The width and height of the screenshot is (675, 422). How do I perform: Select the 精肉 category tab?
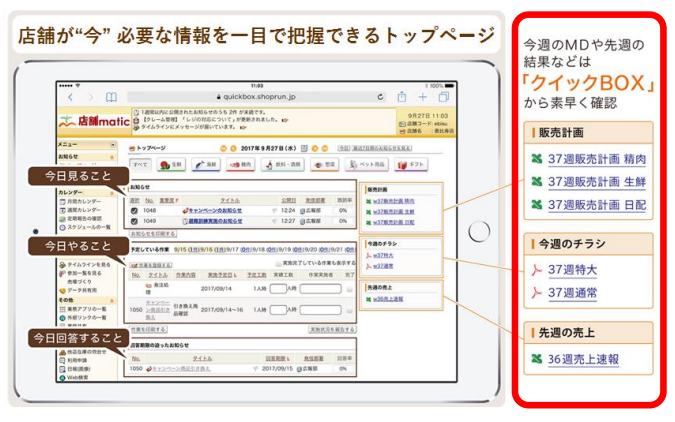pos(240,164)
